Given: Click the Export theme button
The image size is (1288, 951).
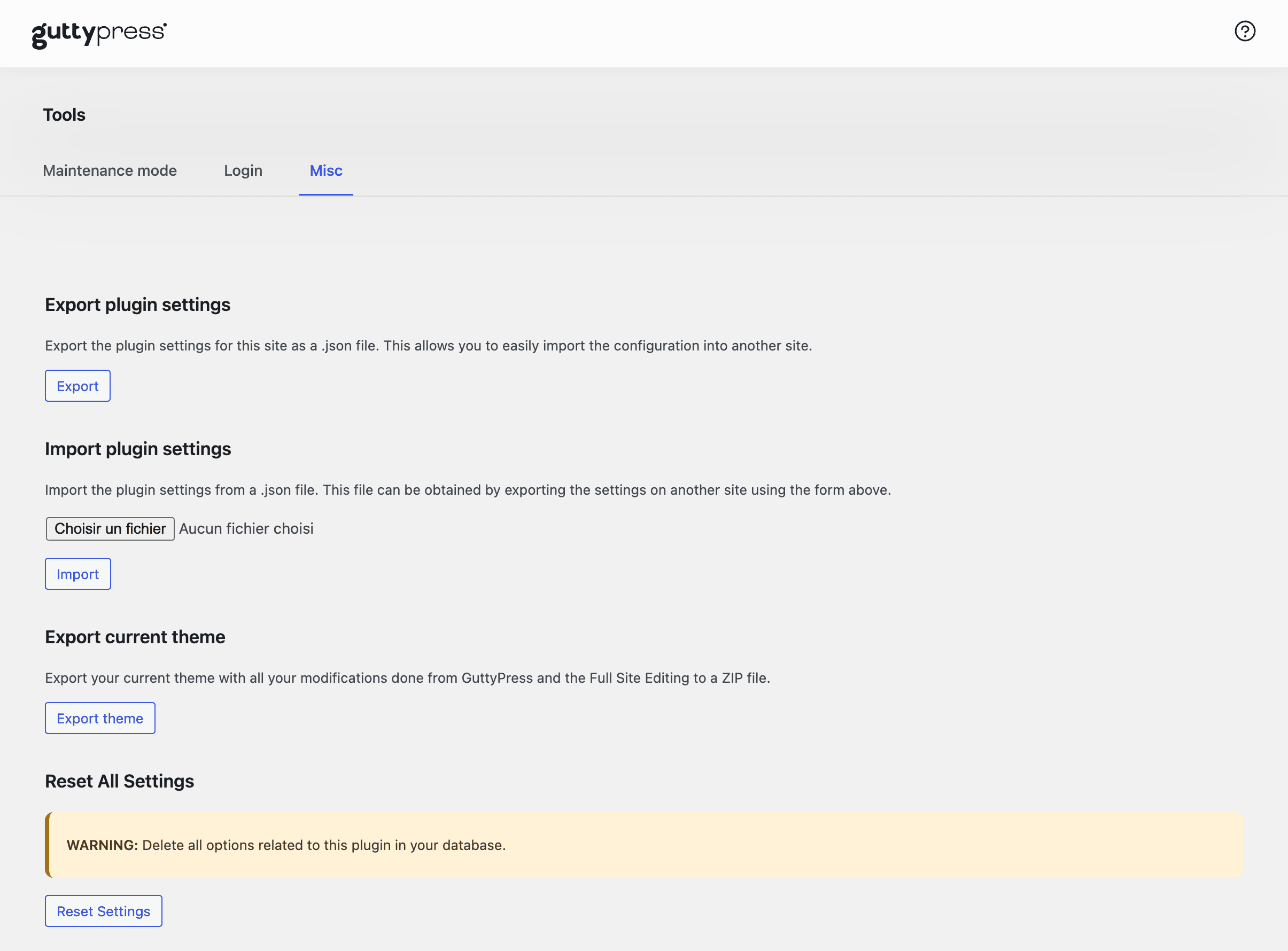Looking at the screenshot, I should pos(100,718).
